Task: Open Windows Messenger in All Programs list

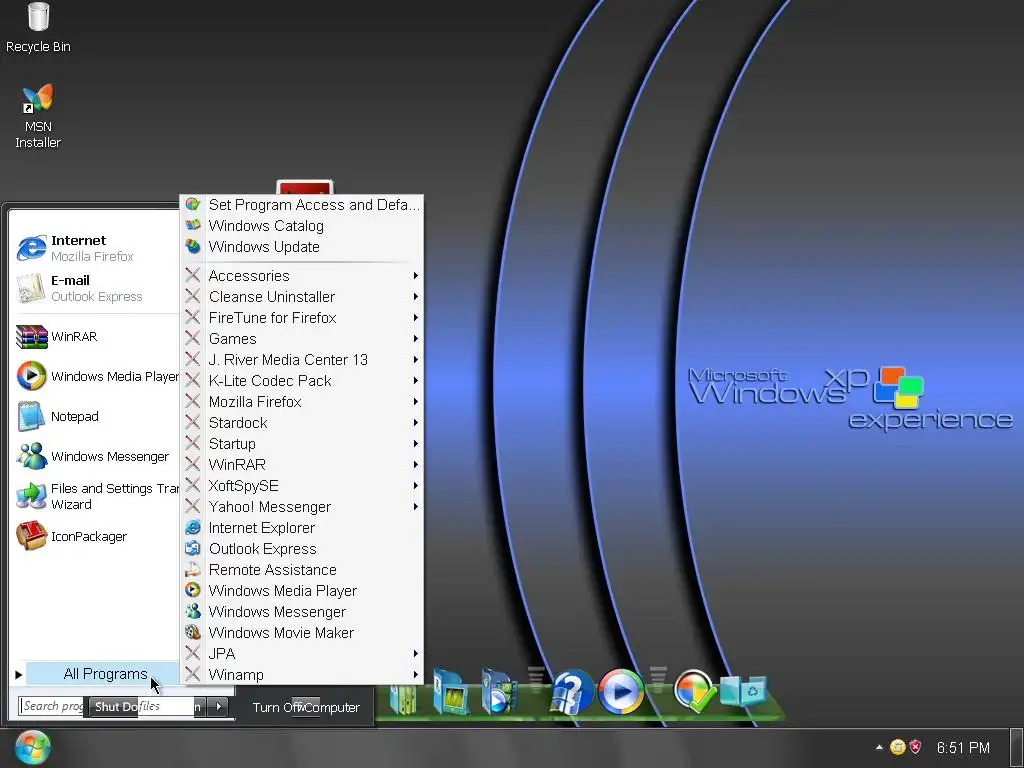Action: 302,611
